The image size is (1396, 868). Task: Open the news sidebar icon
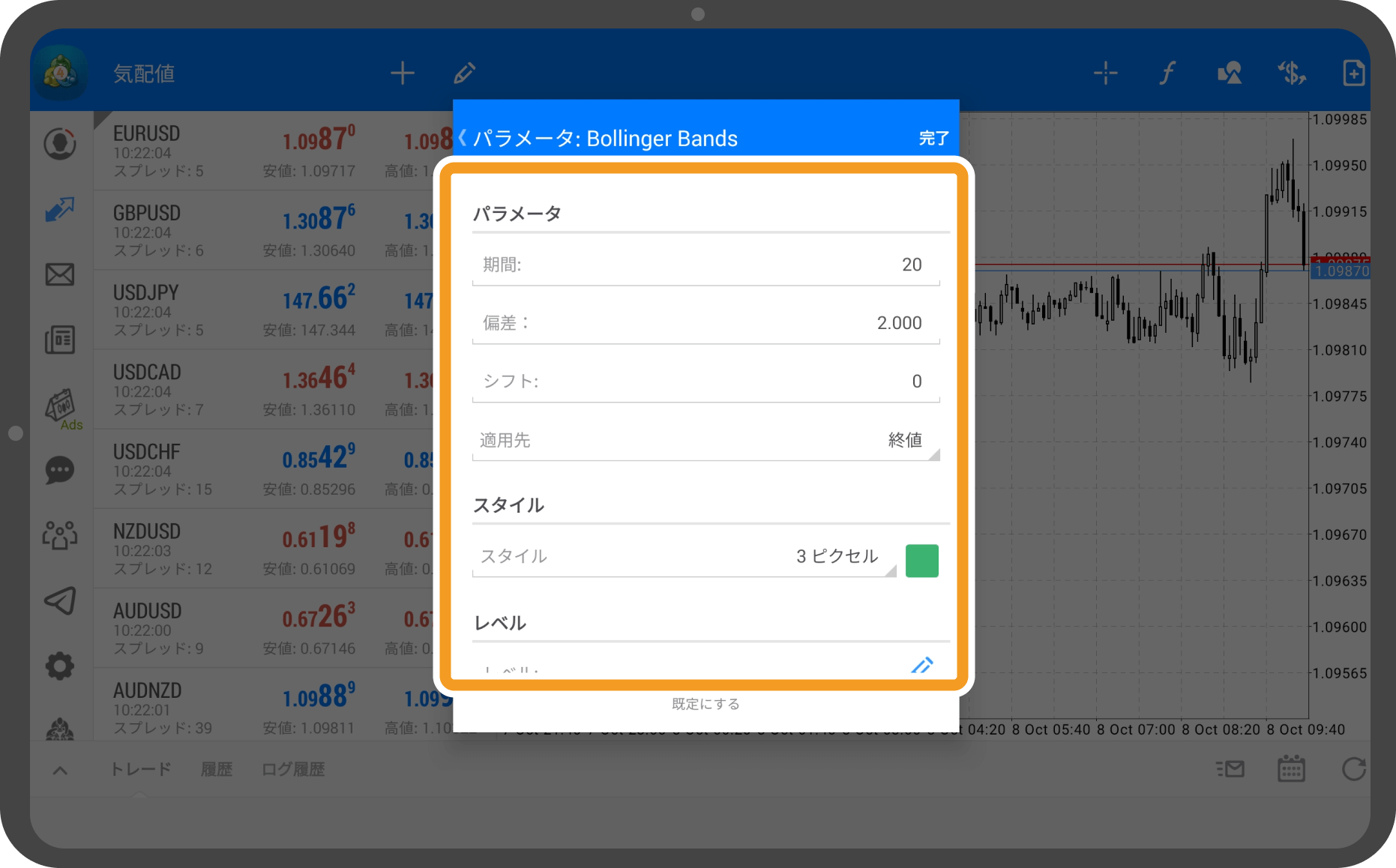pyautogui.click(x=60, y=340)
